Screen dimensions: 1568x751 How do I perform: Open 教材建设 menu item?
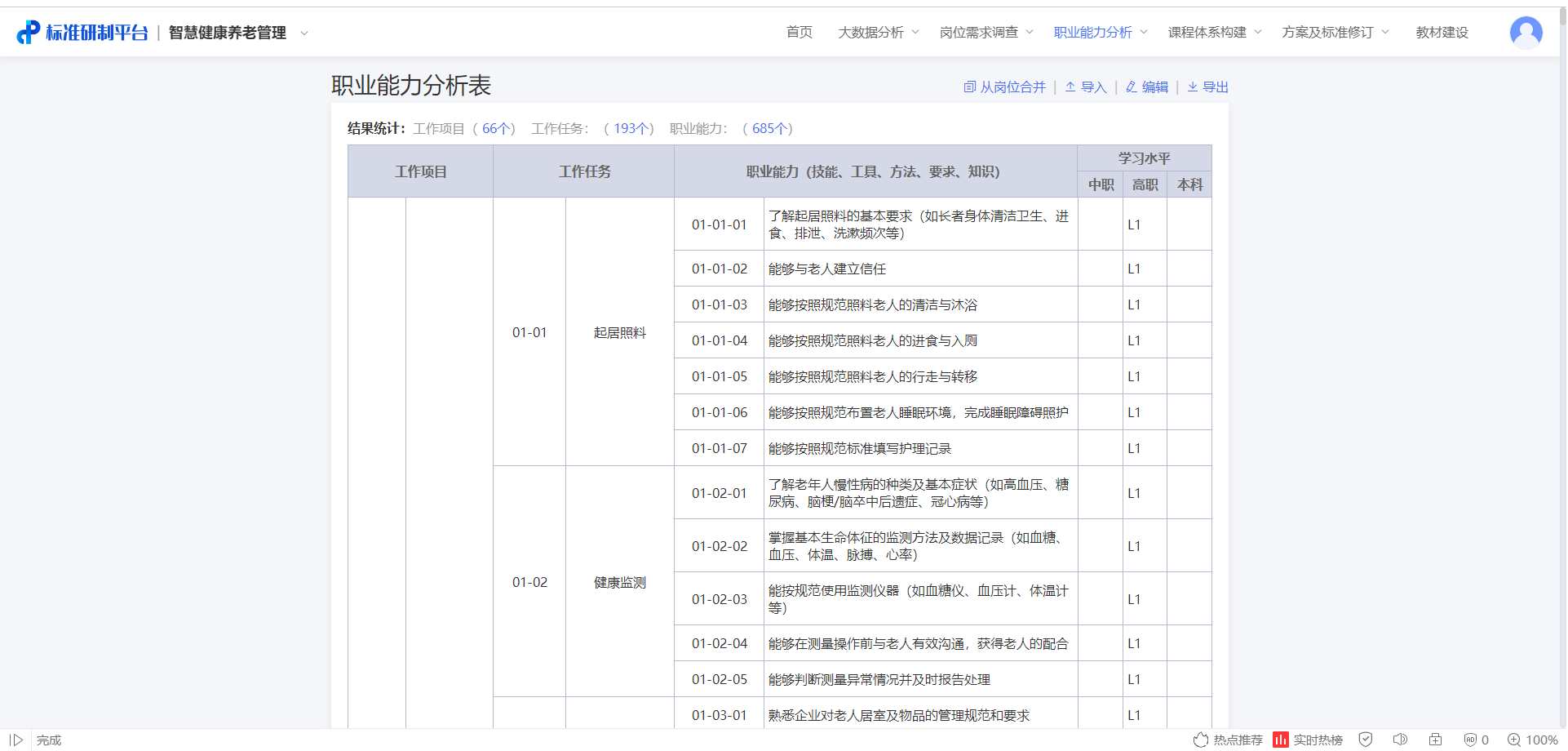pyautogui.click(x=1442, y=32)
